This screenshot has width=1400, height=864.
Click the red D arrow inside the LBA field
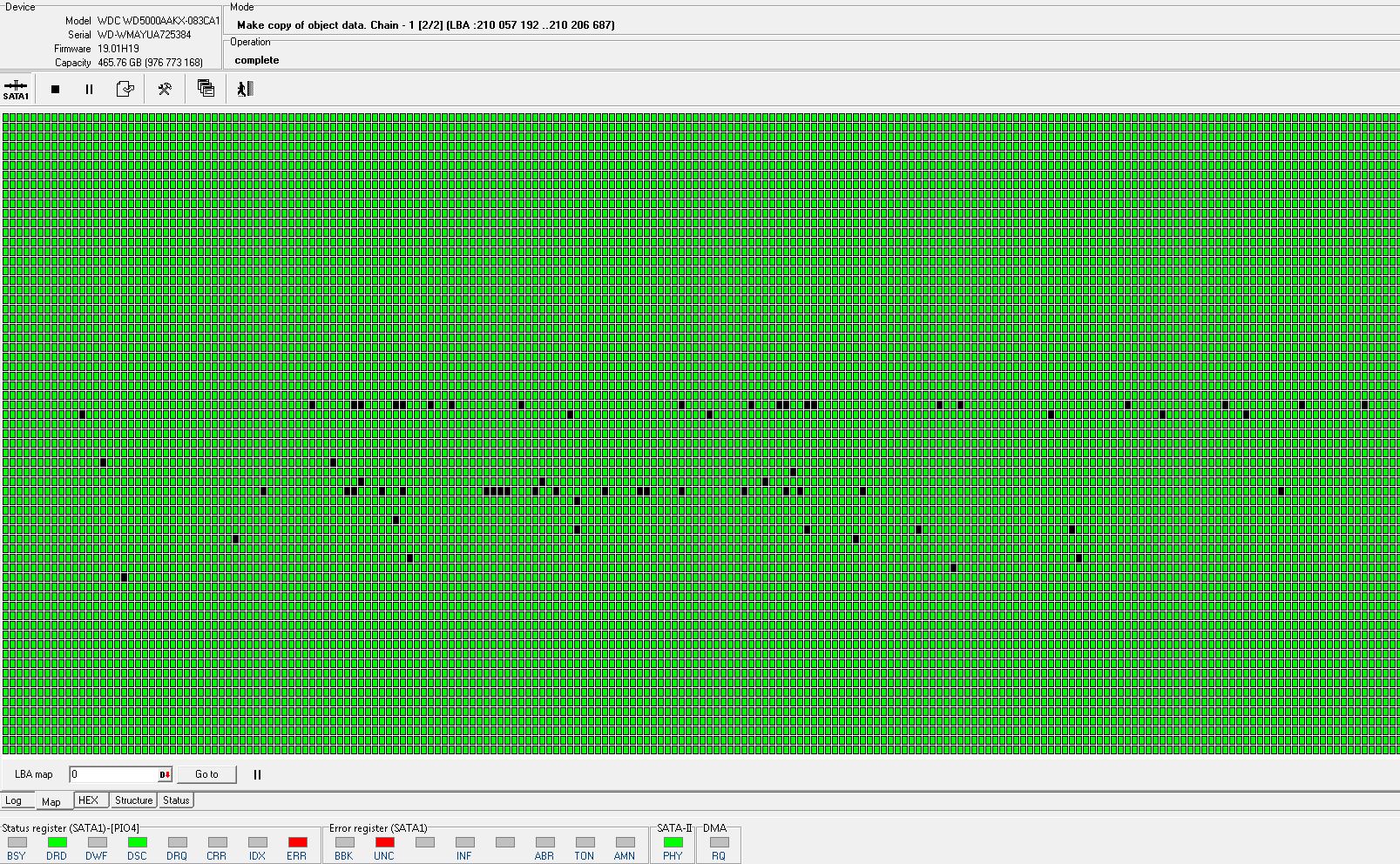(166, 774)
